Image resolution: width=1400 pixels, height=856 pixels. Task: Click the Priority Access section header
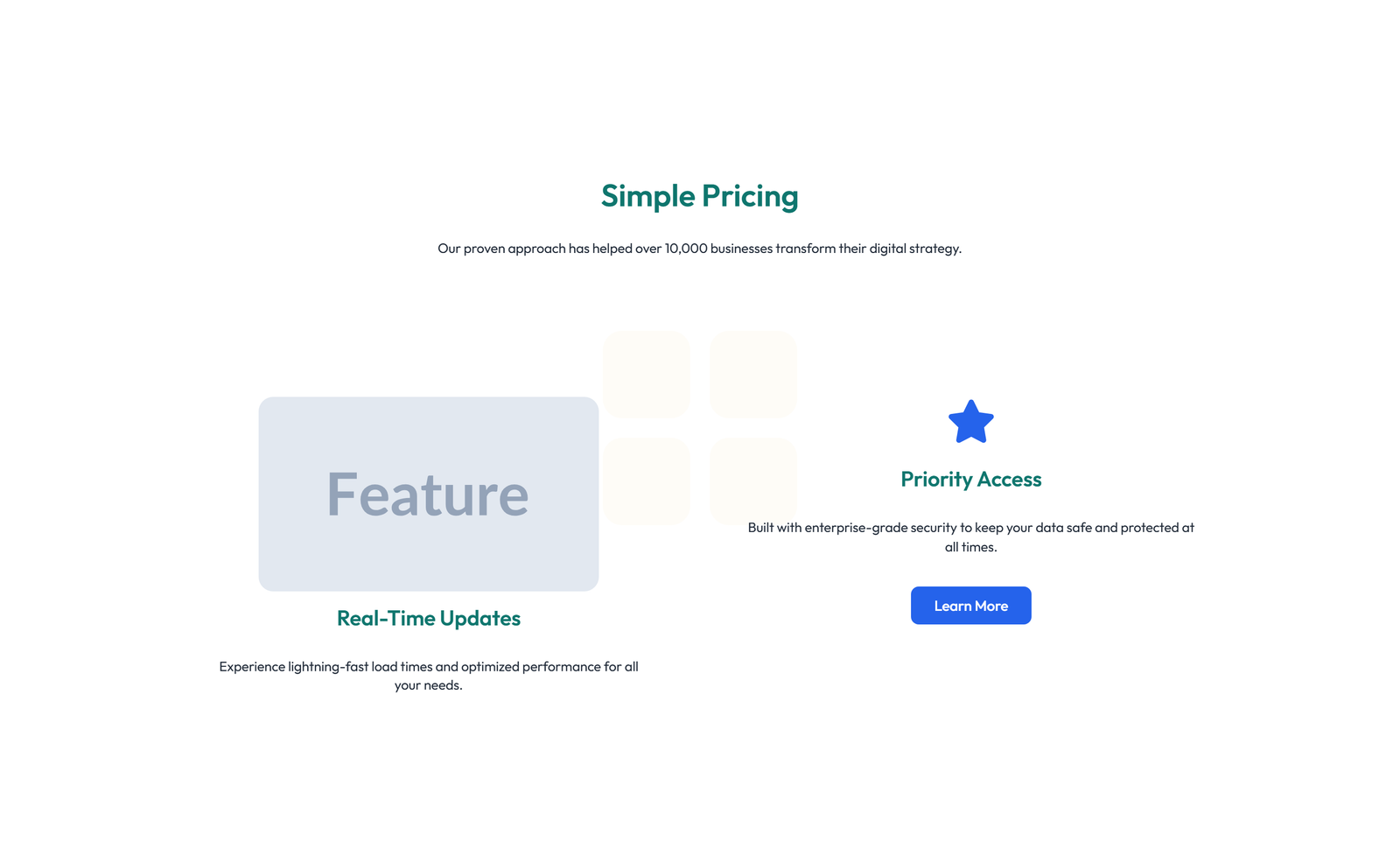pos(971,479)
